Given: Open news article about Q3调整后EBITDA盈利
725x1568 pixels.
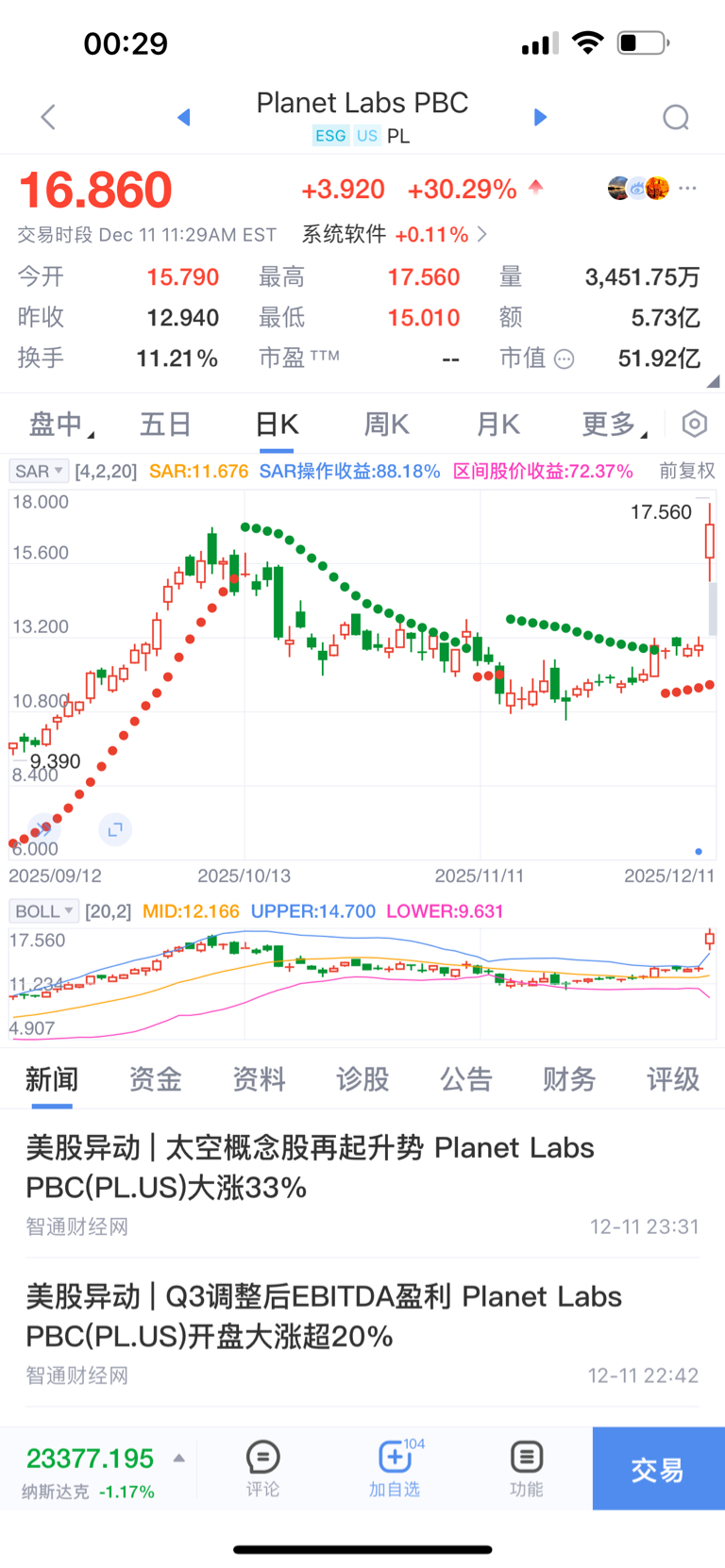Looking at the screenshot, I should tap(362, 1333).
